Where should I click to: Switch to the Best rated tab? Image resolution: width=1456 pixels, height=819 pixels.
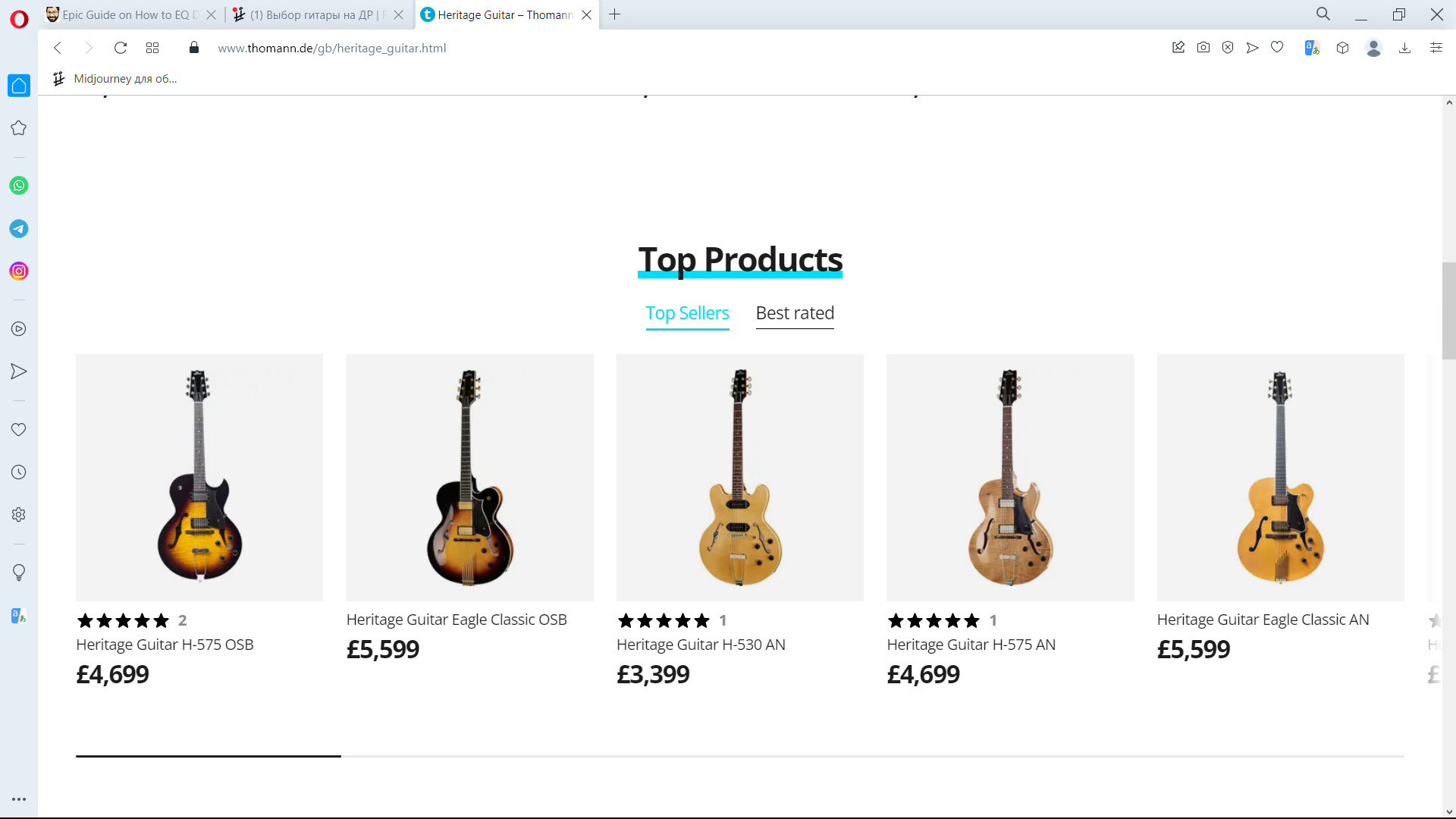point(795,313)
